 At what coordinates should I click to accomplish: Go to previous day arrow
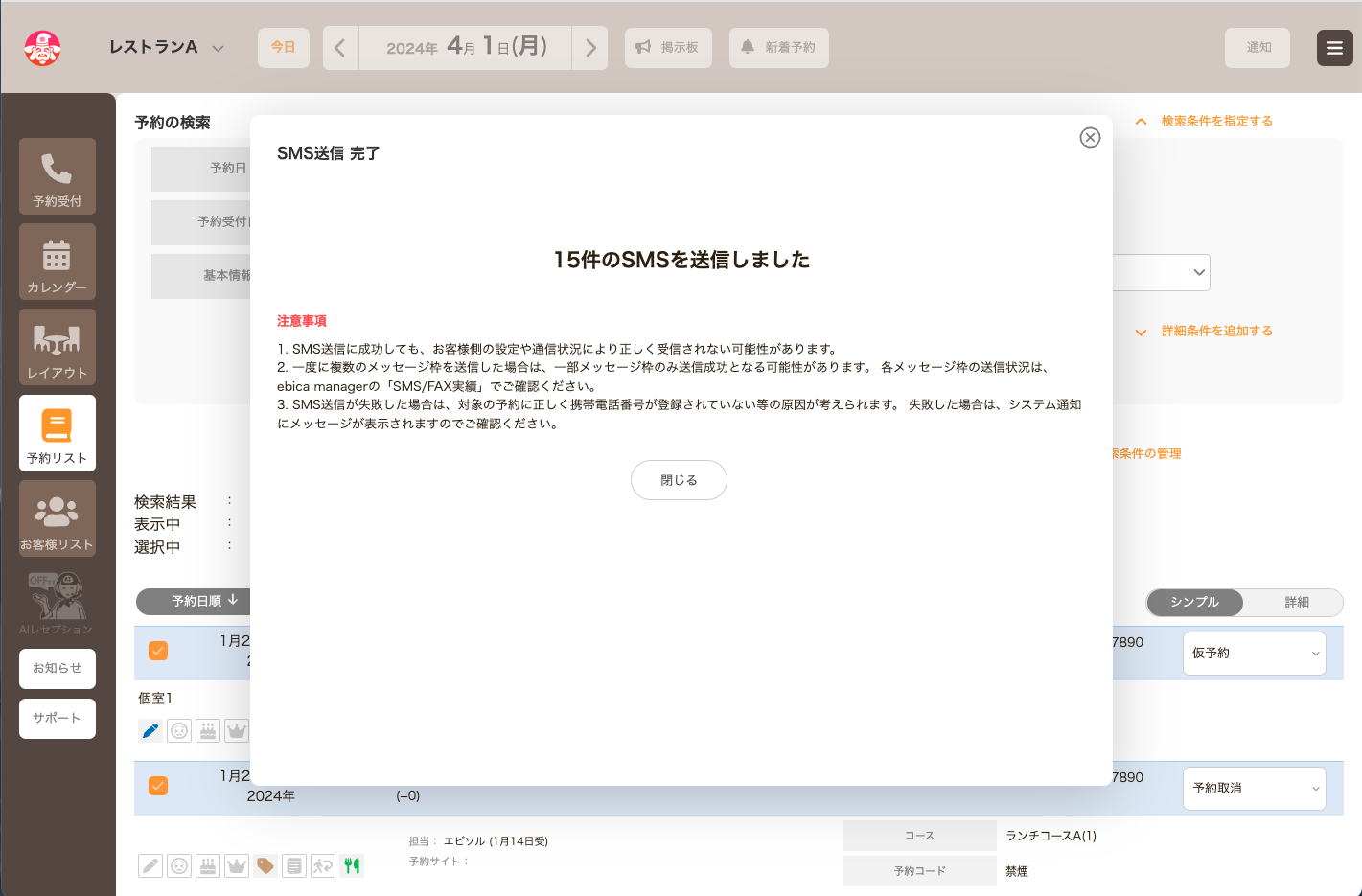pos(340,48)
